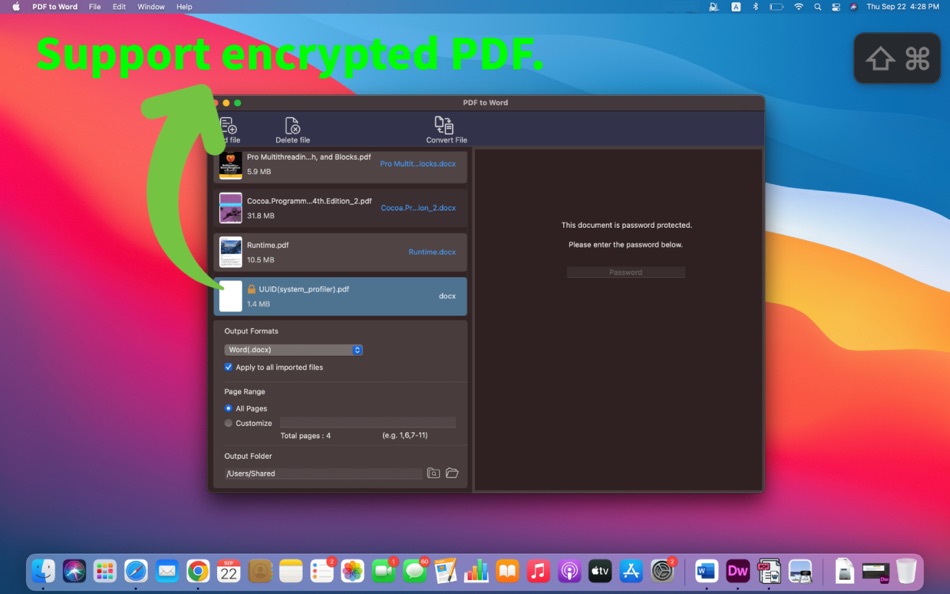Image resolution: width=950 pixels, height=594 pixels.
Task: Open Control Center from the menu bar
Action: click(835, 7)
